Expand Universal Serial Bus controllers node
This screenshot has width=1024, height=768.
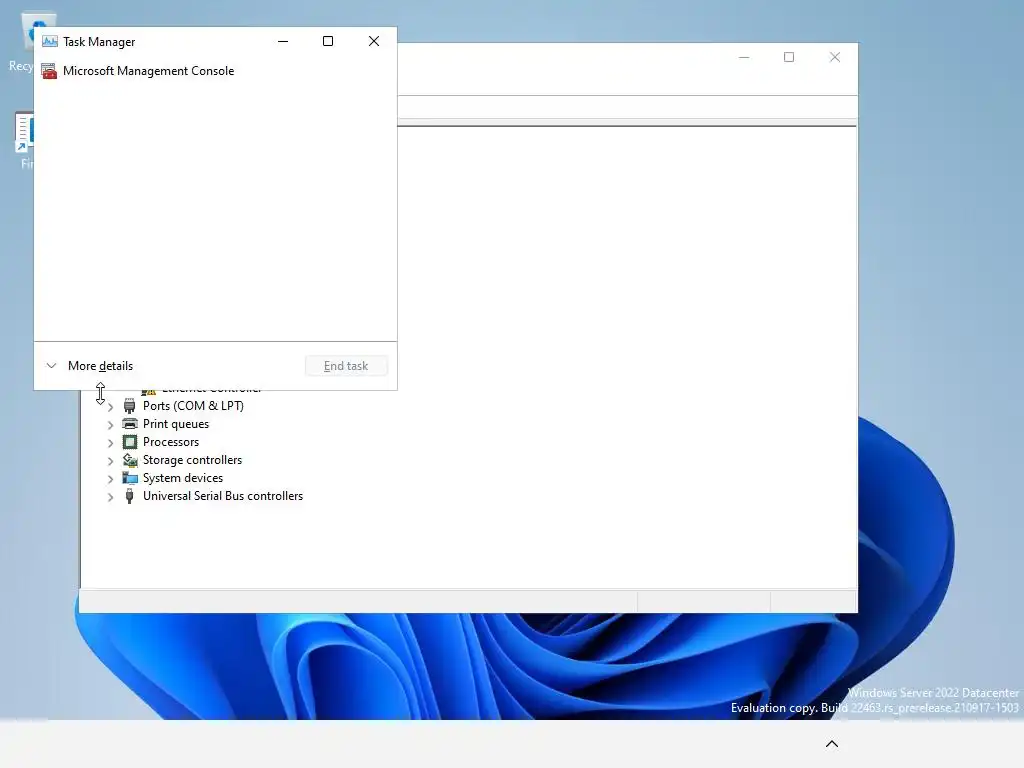tap(110, 497)
